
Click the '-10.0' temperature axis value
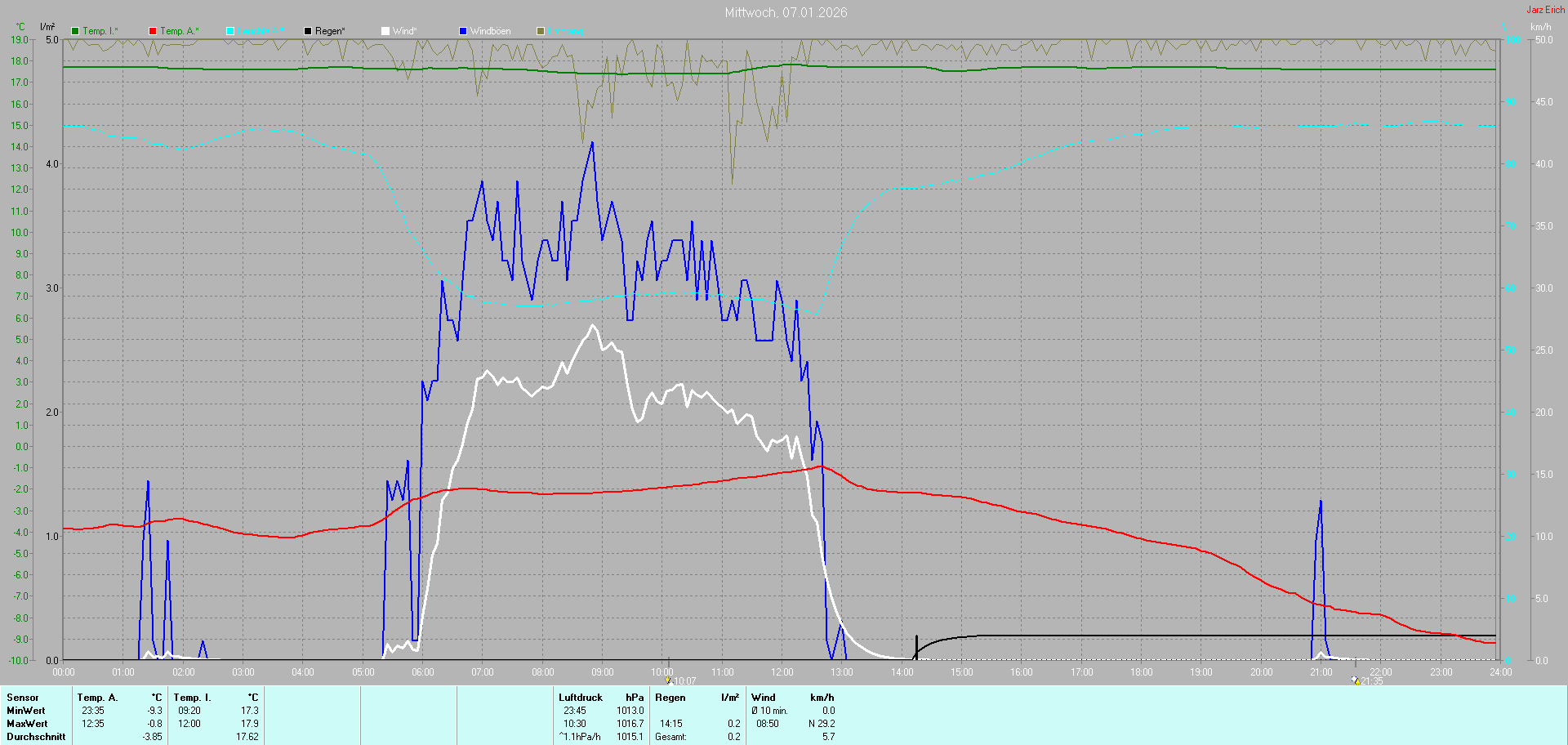(18, 660)
